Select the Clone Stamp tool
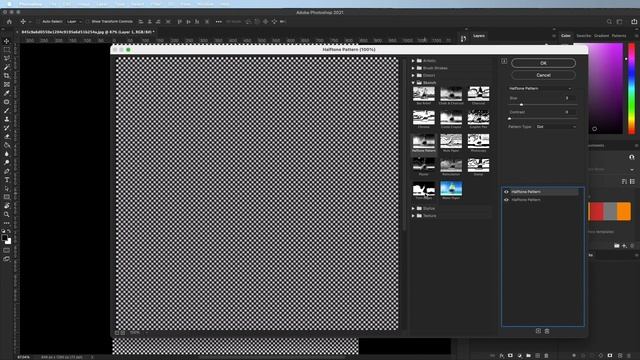Screen dimensions: 640x360 pos(7,119)
